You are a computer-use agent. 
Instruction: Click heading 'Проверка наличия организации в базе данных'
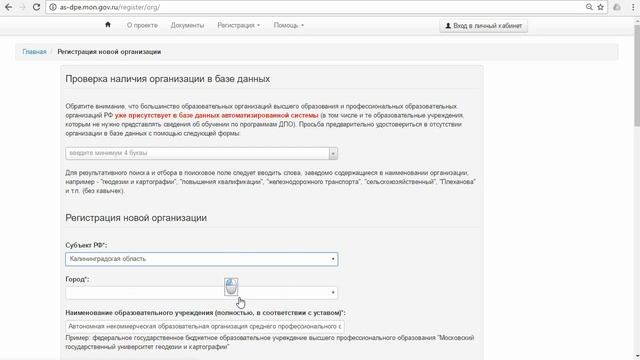[x=168, y=79]
